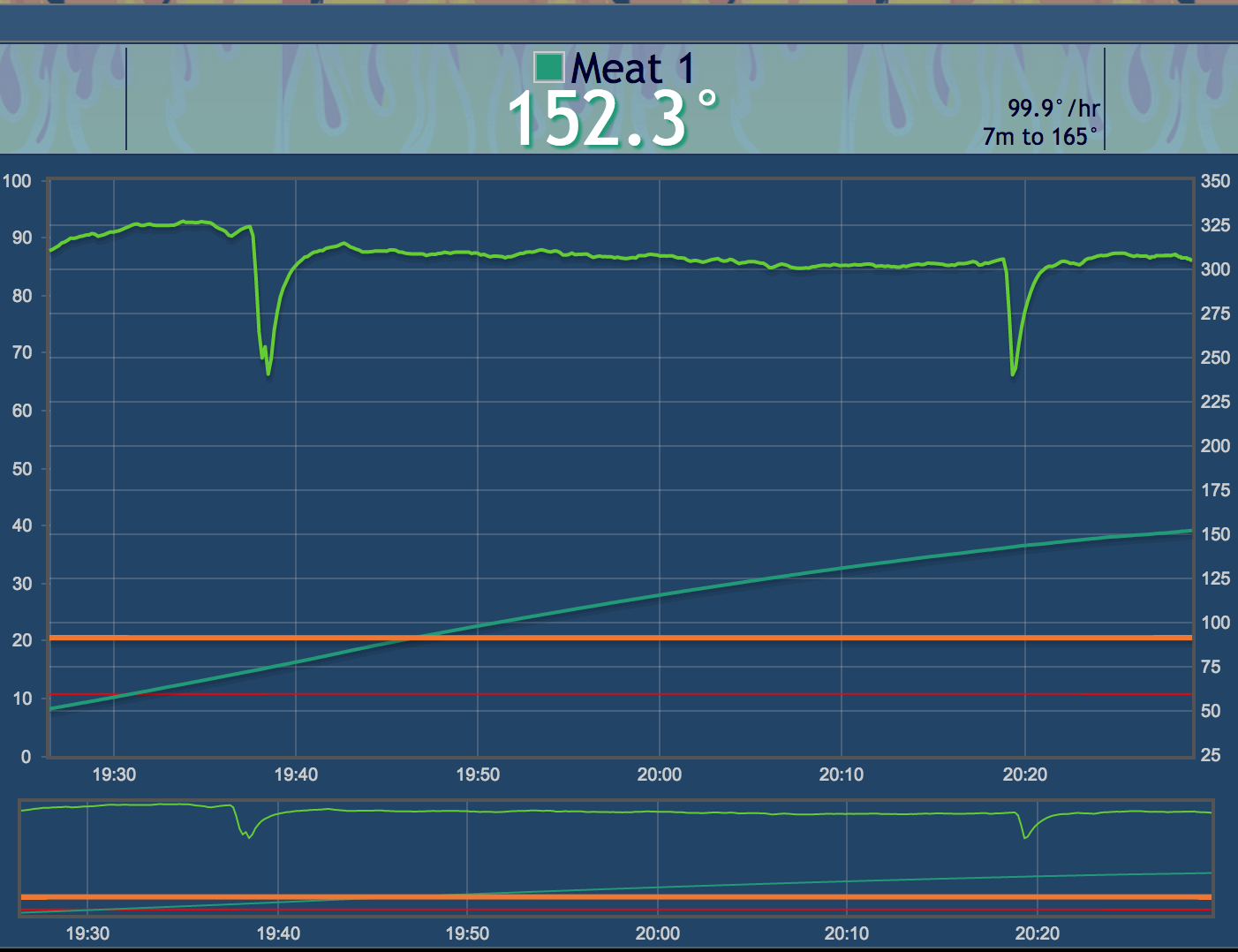Click the 20:10 label on overview graph
Viewport: 1238px width, 952px height.
click(847, 933)
